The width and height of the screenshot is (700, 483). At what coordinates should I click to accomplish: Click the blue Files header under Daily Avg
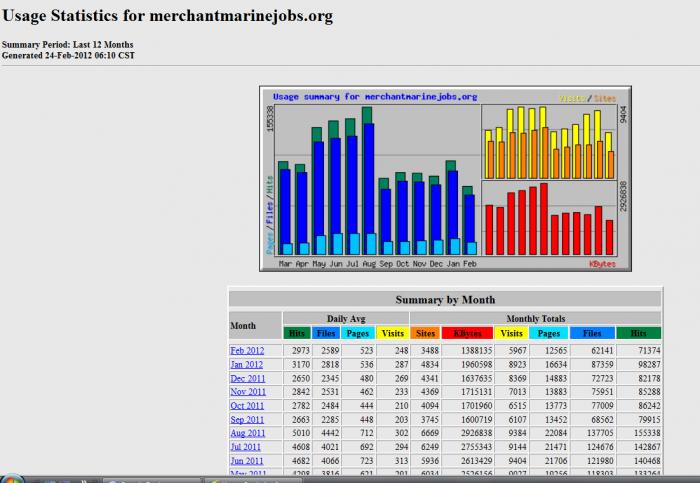[x=326, y=333]
